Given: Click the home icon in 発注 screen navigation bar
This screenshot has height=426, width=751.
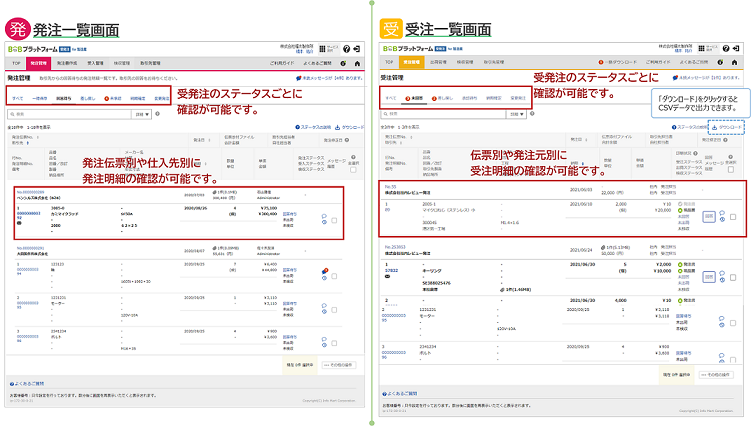Looking at the screenshot, I should coord(357,63).
